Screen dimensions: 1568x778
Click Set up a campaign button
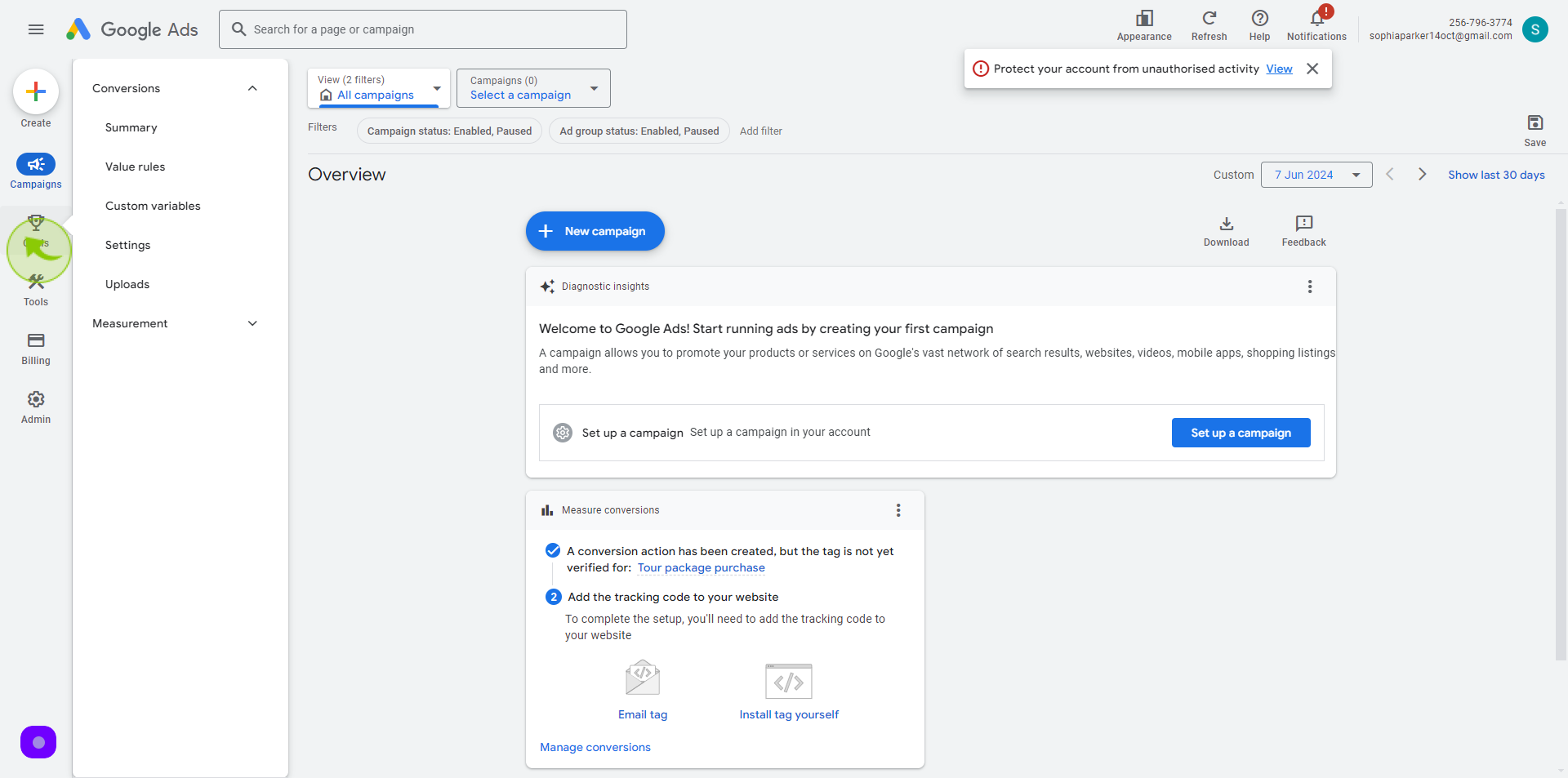pyautogui.click(x=1241, y=433)
